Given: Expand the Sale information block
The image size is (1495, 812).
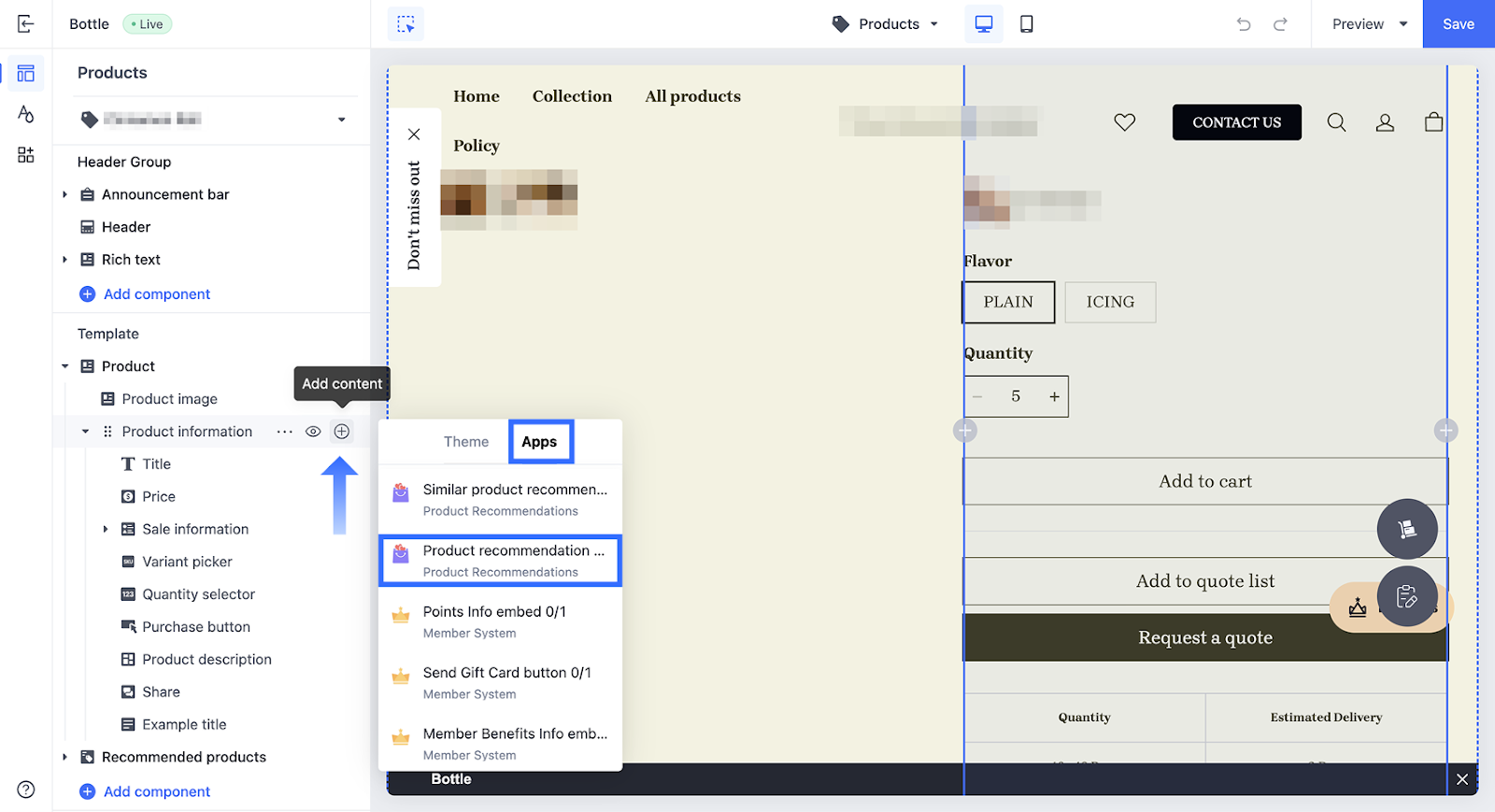Looking at the screenshot, I should pos(106,529).
